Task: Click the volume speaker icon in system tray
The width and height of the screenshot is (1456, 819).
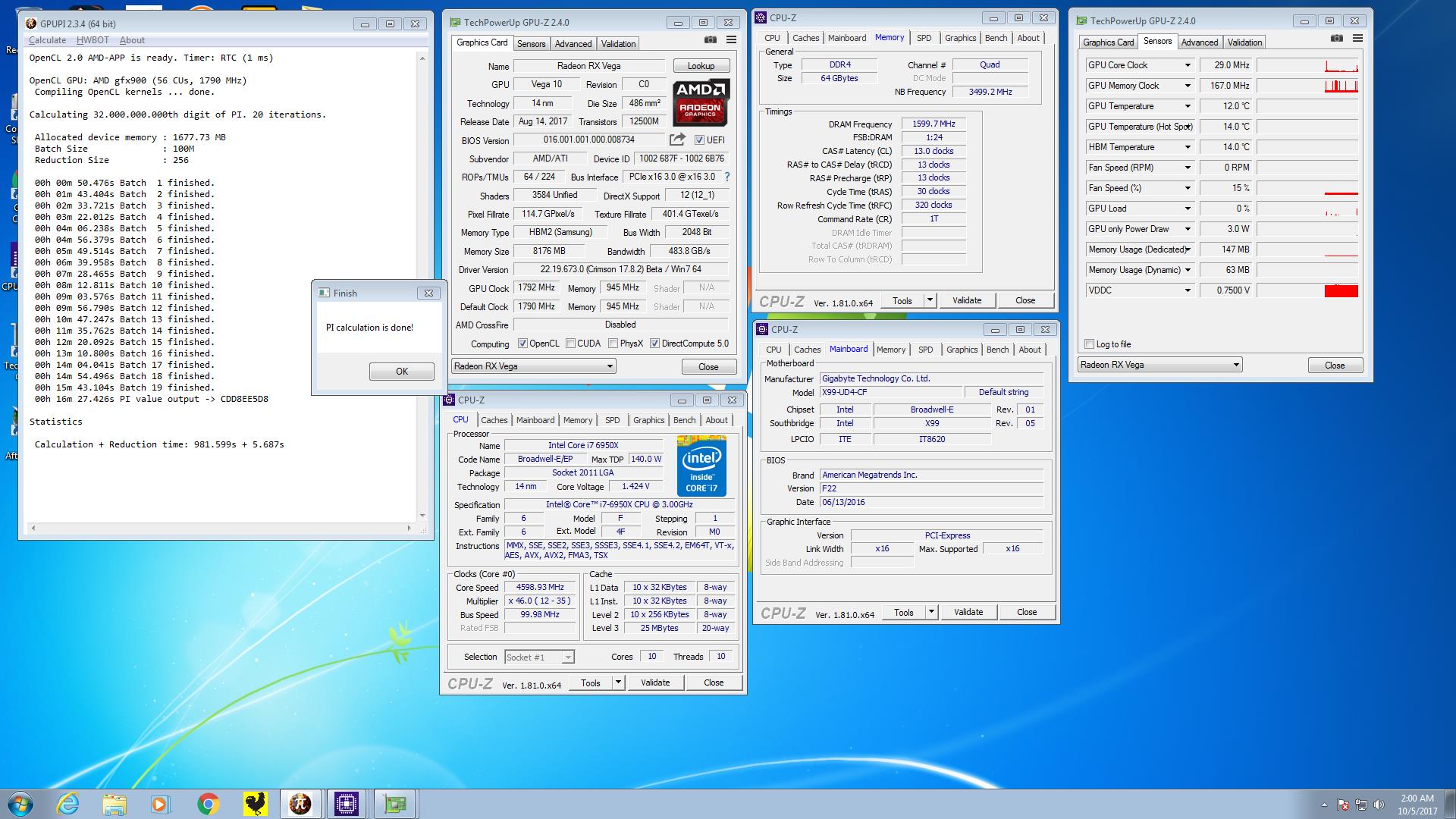Action: [x=1379, y=805]
